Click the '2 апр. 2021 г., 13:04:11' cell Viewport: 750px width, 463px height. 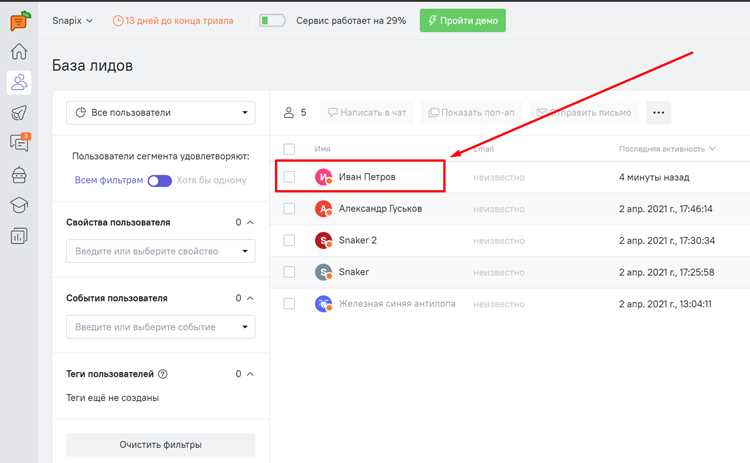click(x=665, y=304)
